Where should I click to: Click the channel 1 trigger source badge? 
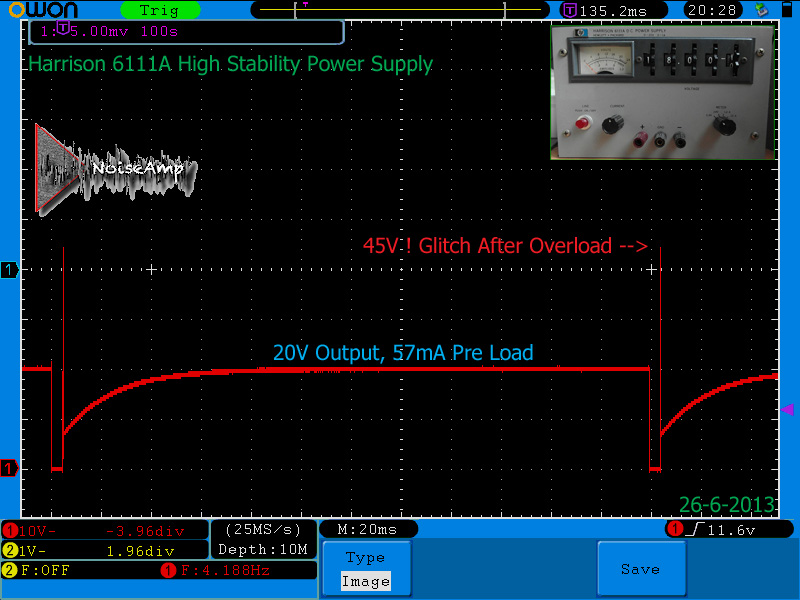tap(675, 530)
